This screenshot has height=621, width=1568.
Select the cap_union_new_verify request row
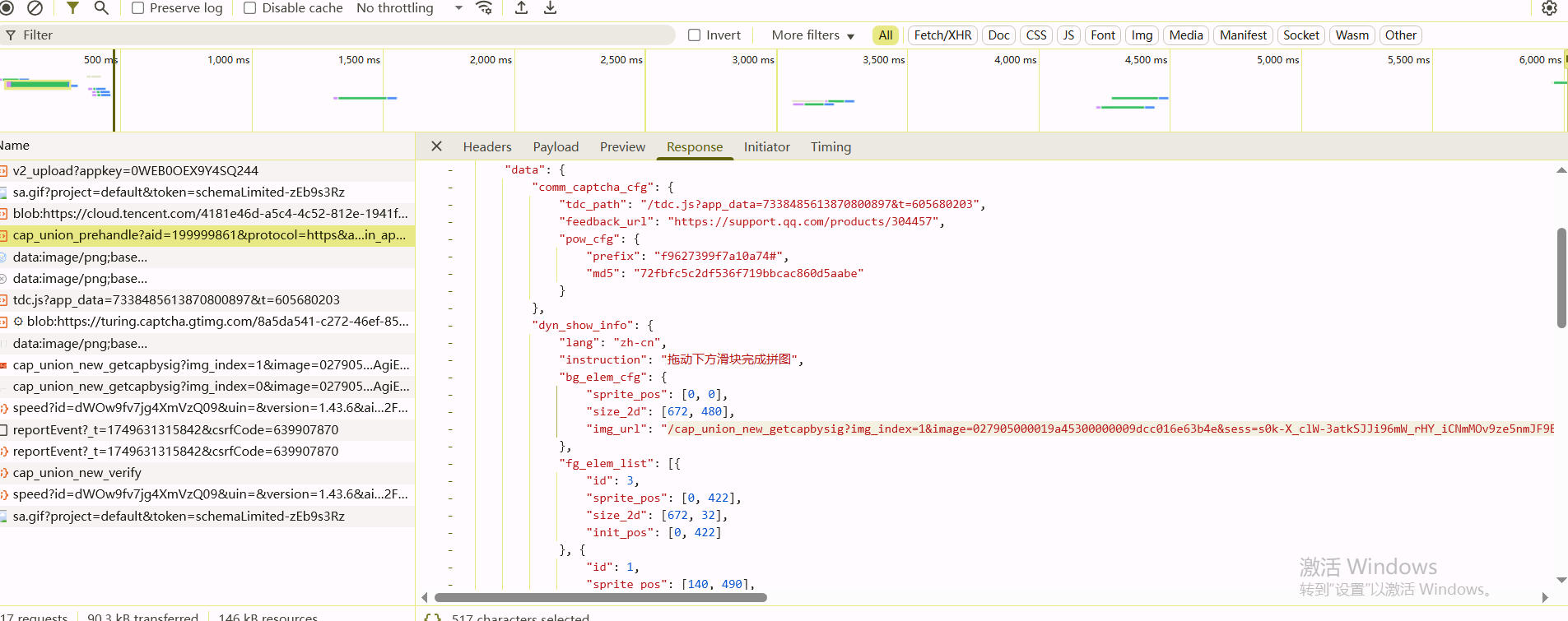tap(77, 473)
